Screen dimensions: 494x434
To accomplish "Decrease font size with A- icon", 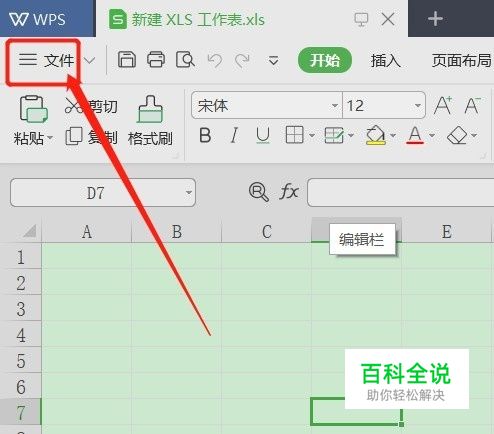I will click(472, 106).
